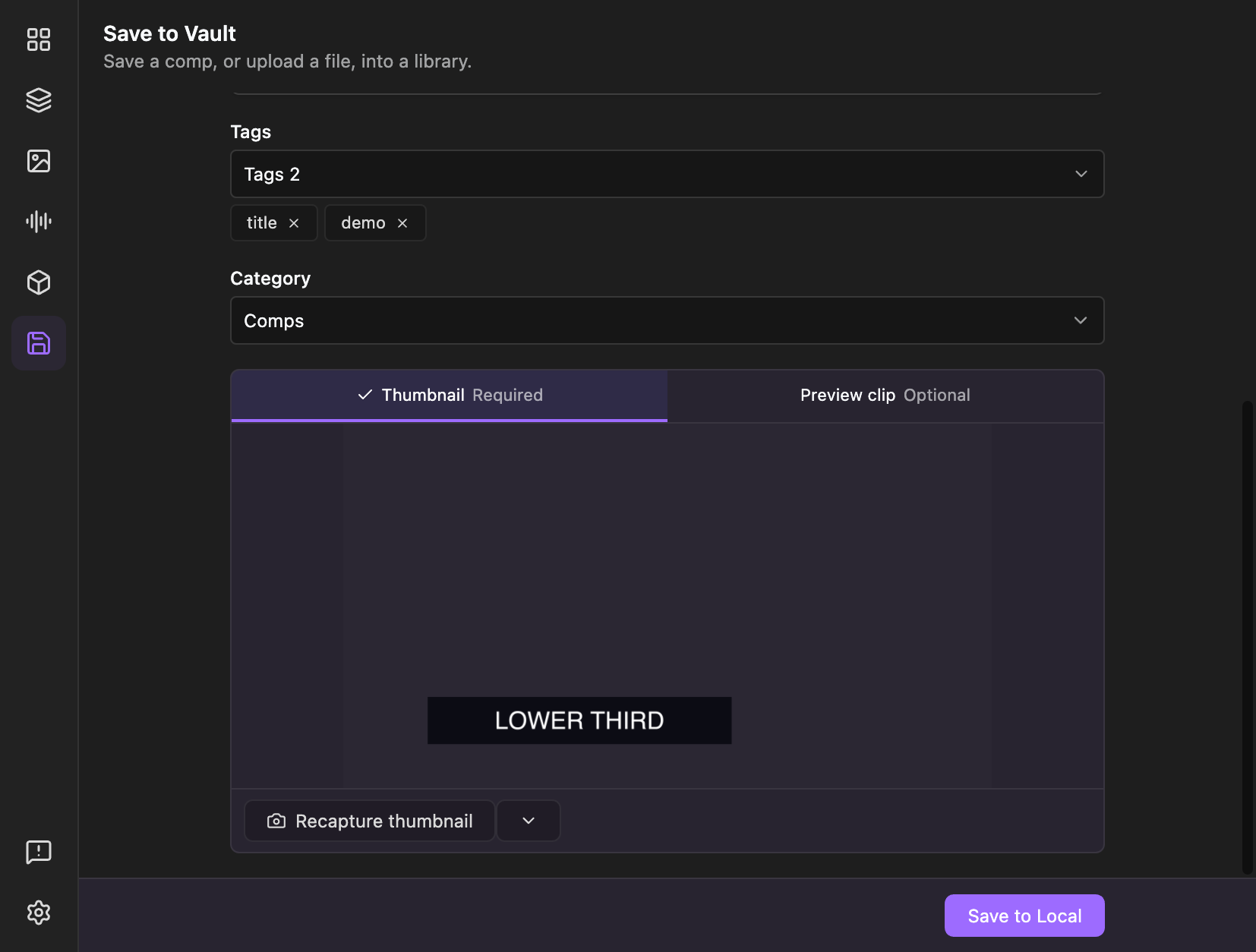The width and height of the screenshot is (1256, 952).
Task: Open the layers stack sidebar icon
Action: pos(39,100)
